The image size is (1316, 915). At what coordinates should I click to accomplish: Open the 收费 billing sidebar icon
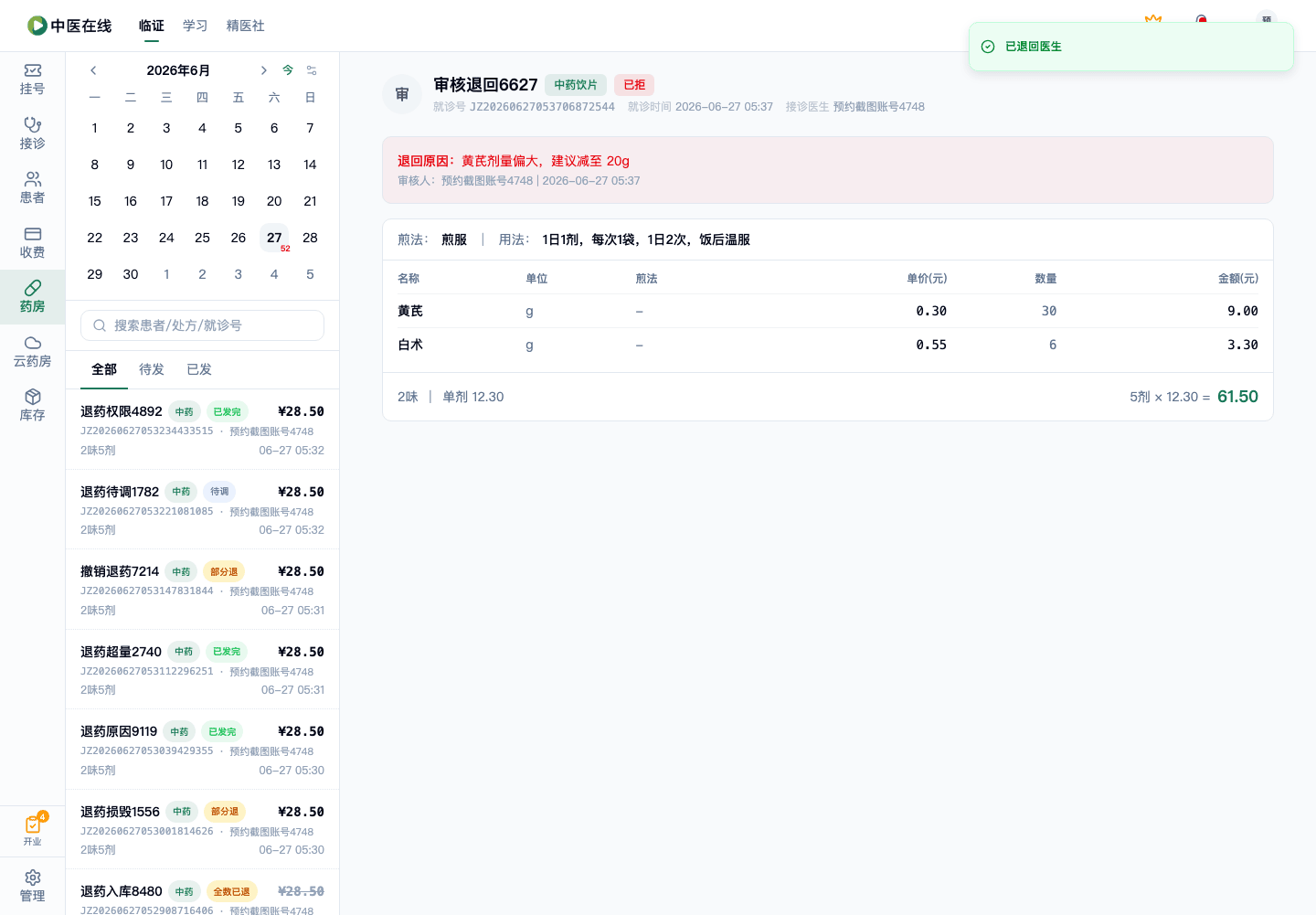32,243
